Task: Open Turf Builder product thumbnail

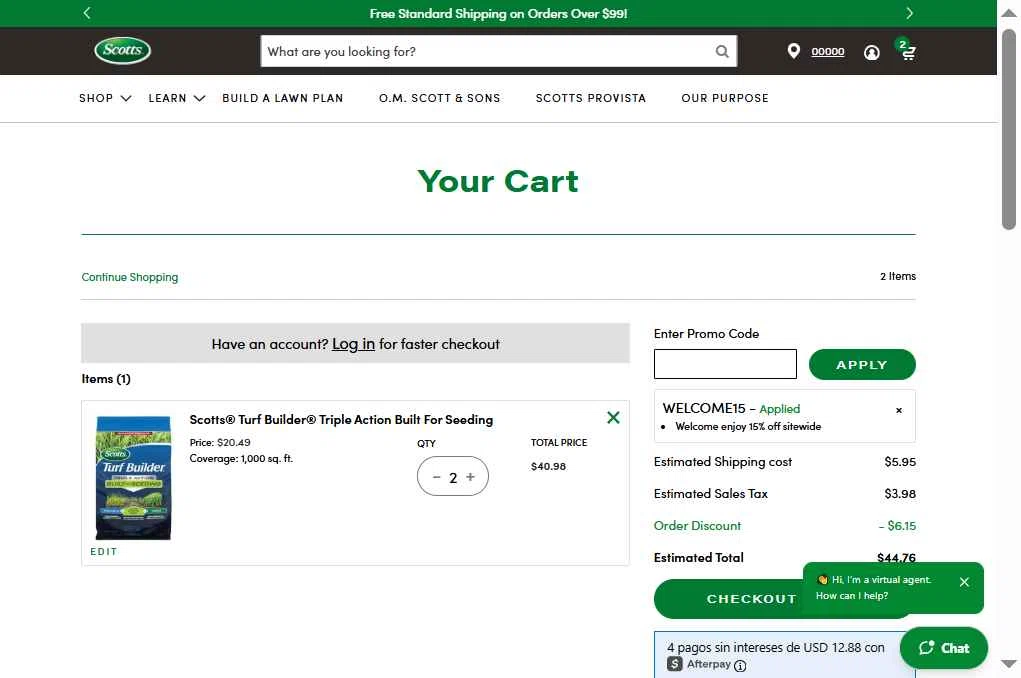Action: pos(133,478)
